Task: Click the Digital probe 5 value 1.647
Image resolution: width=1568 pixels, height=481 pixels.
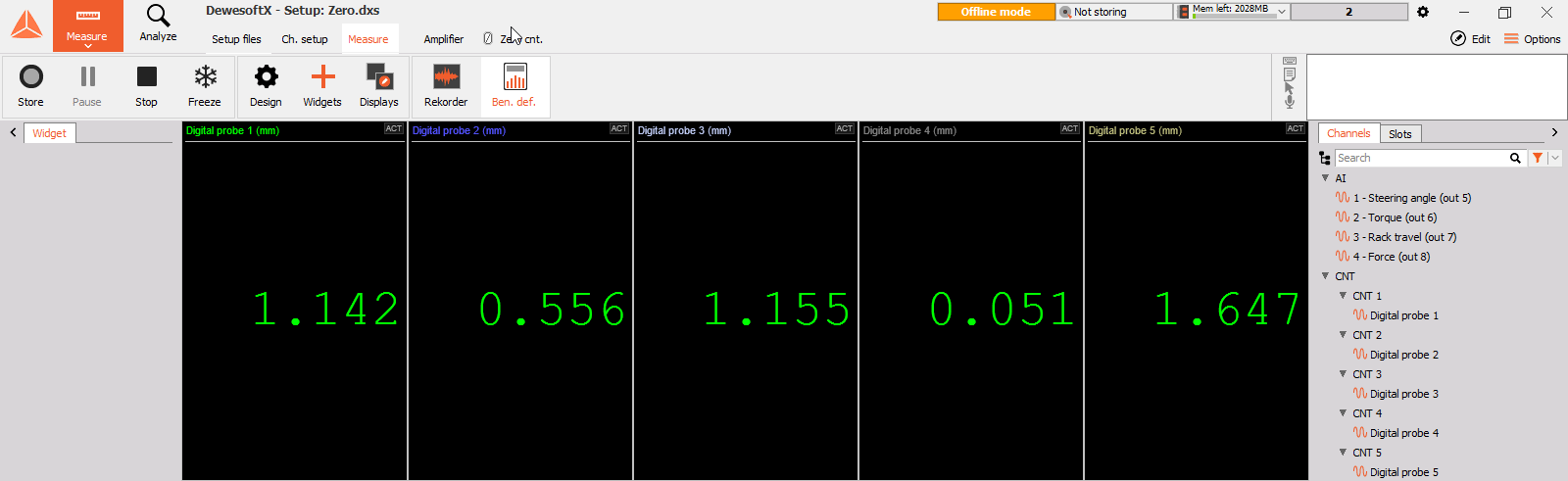Action: [x=1227, y=310]
